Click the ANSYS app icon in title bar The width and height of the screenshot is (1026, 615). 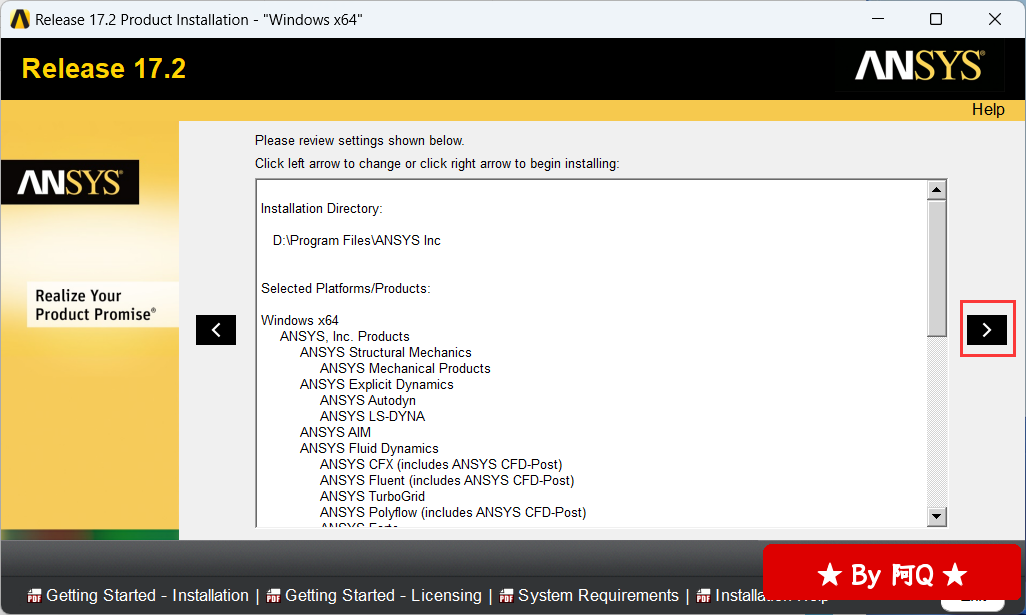[x=20, y=20]
